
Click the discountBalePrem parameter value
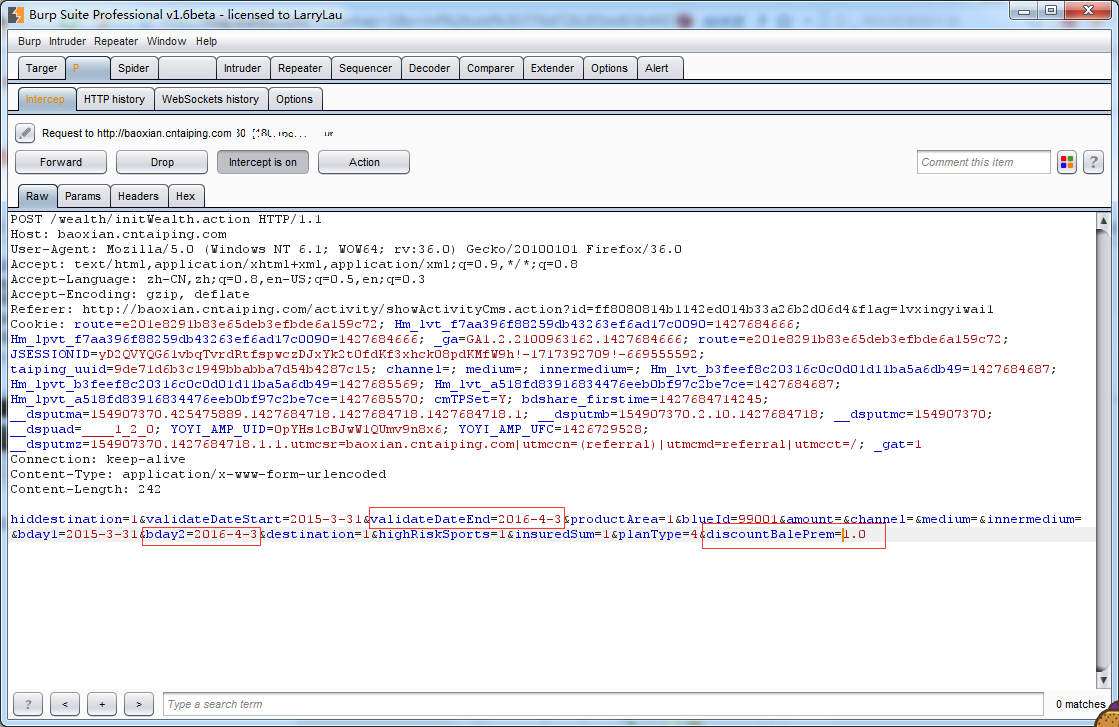point(855,534)
